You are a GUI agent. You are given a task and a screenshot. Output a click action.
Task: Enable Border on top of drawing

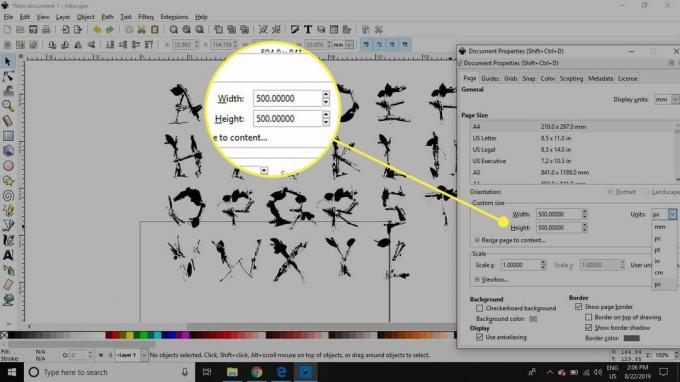click(x=588, y=317)
